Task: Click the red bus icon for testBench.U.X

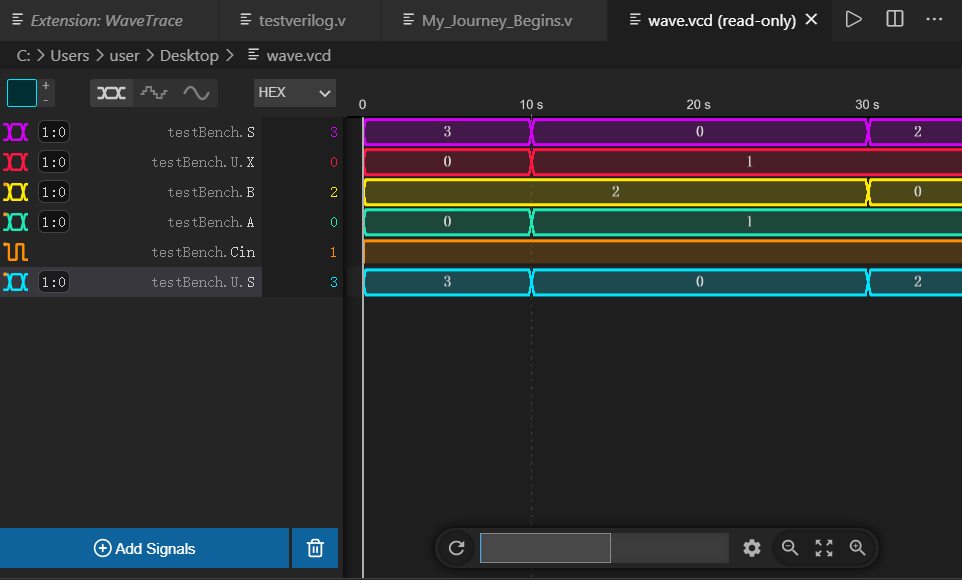Action: [16, 162]
